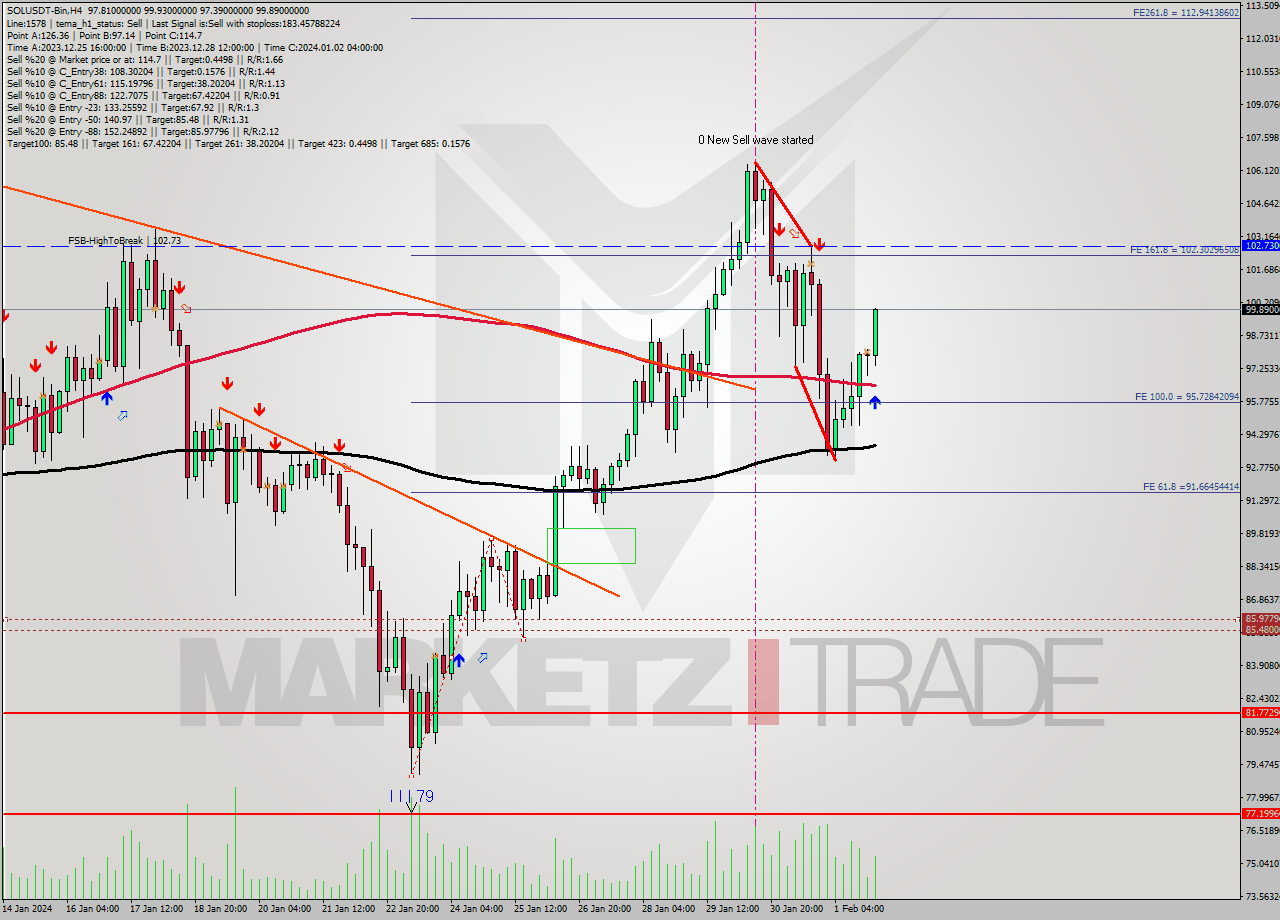This screenshot has height=920, width=1280.
Task: Click the '28 Jan 04:00' time label
Action: 670,909
